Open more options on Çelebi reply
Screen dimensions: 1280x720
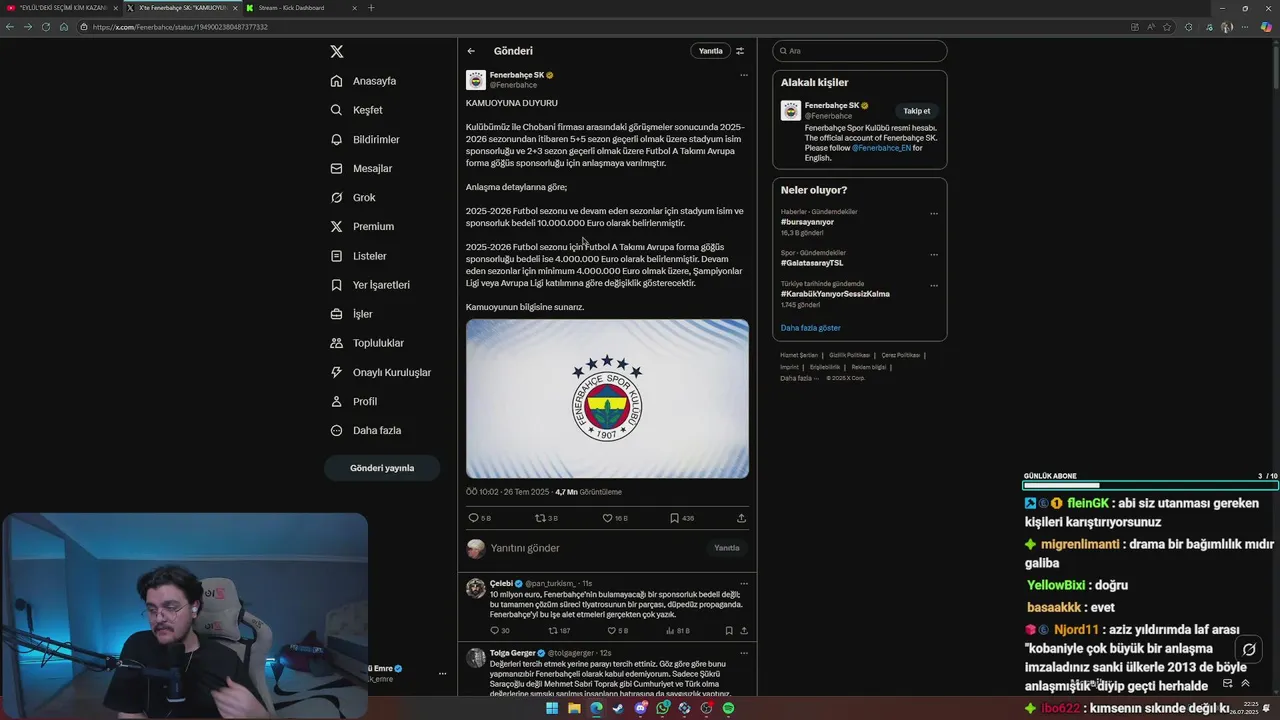tap(743, 583)
